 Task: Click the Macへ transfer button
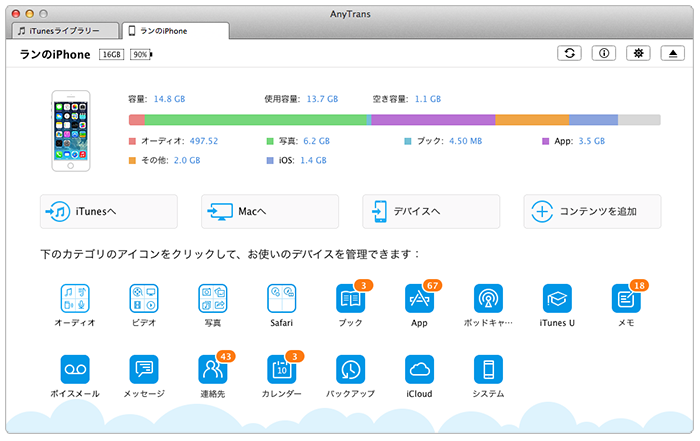(270, 212)
